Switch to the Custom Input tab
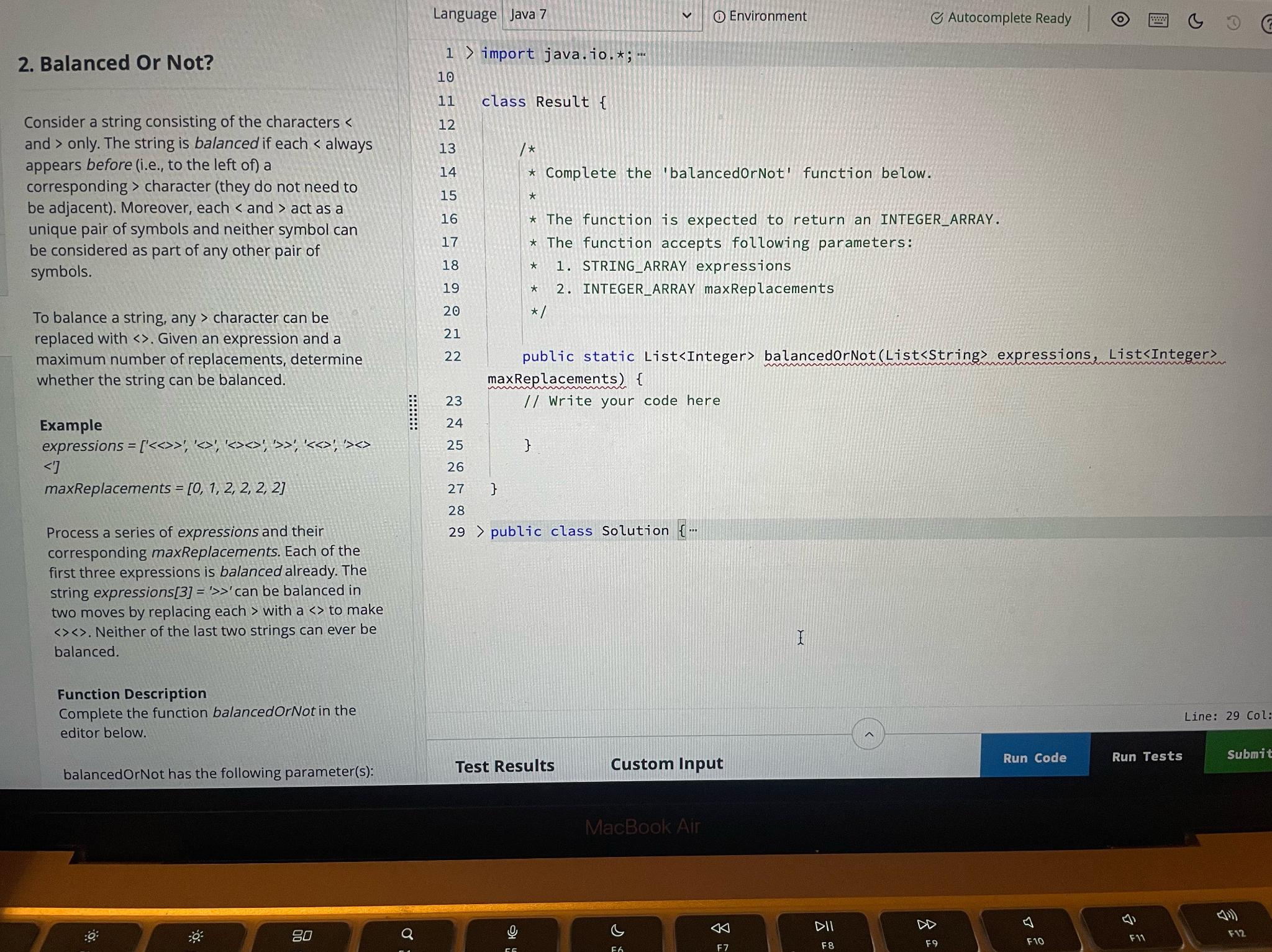Image resolution: width=1272 pixels, height=952 pixels. [666, 763]
